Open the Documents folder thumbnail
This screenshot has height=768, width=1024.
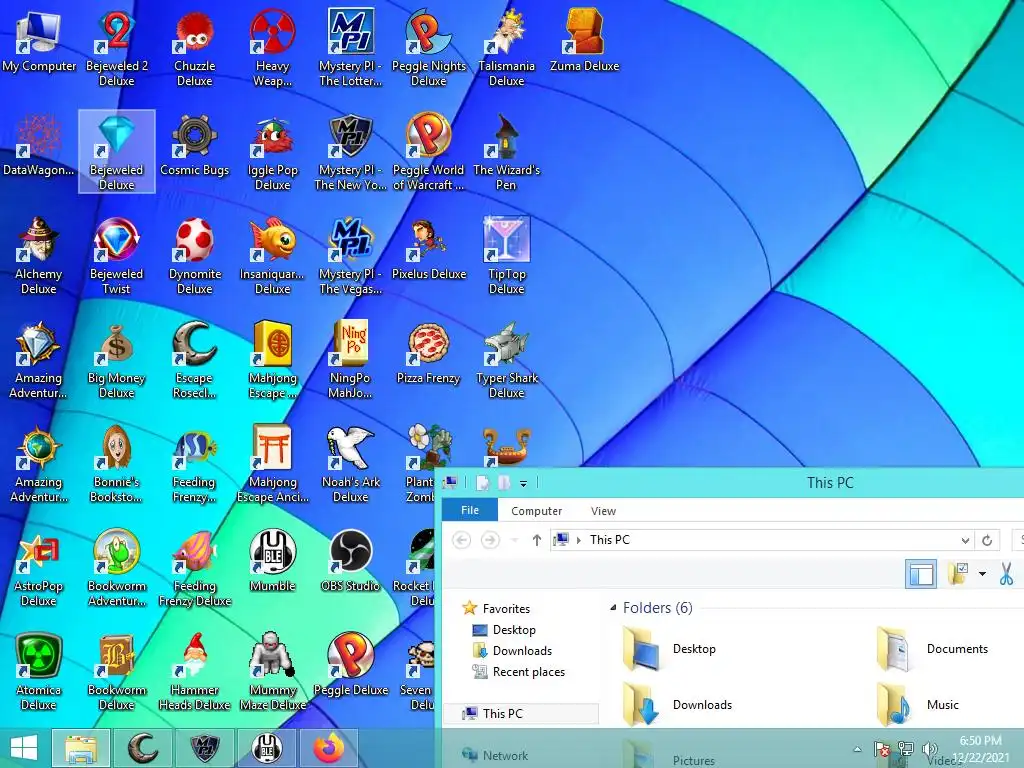point(932,648)
